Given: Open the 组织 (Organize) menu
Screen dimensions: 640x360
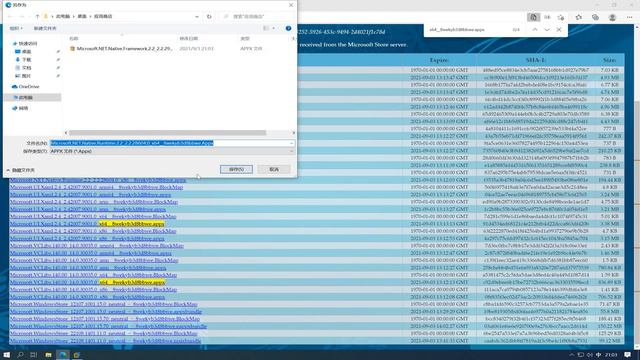Looking at the screenshot, I should click(16, 28).
